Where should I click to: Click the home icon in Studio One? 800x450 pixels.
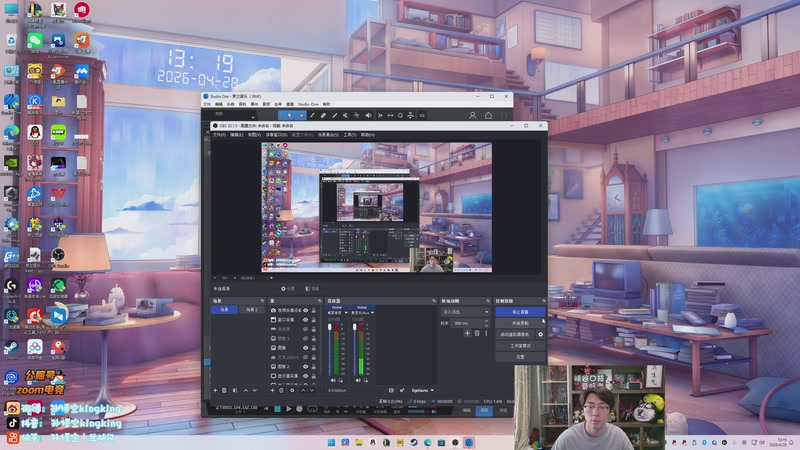click(488, 115)
